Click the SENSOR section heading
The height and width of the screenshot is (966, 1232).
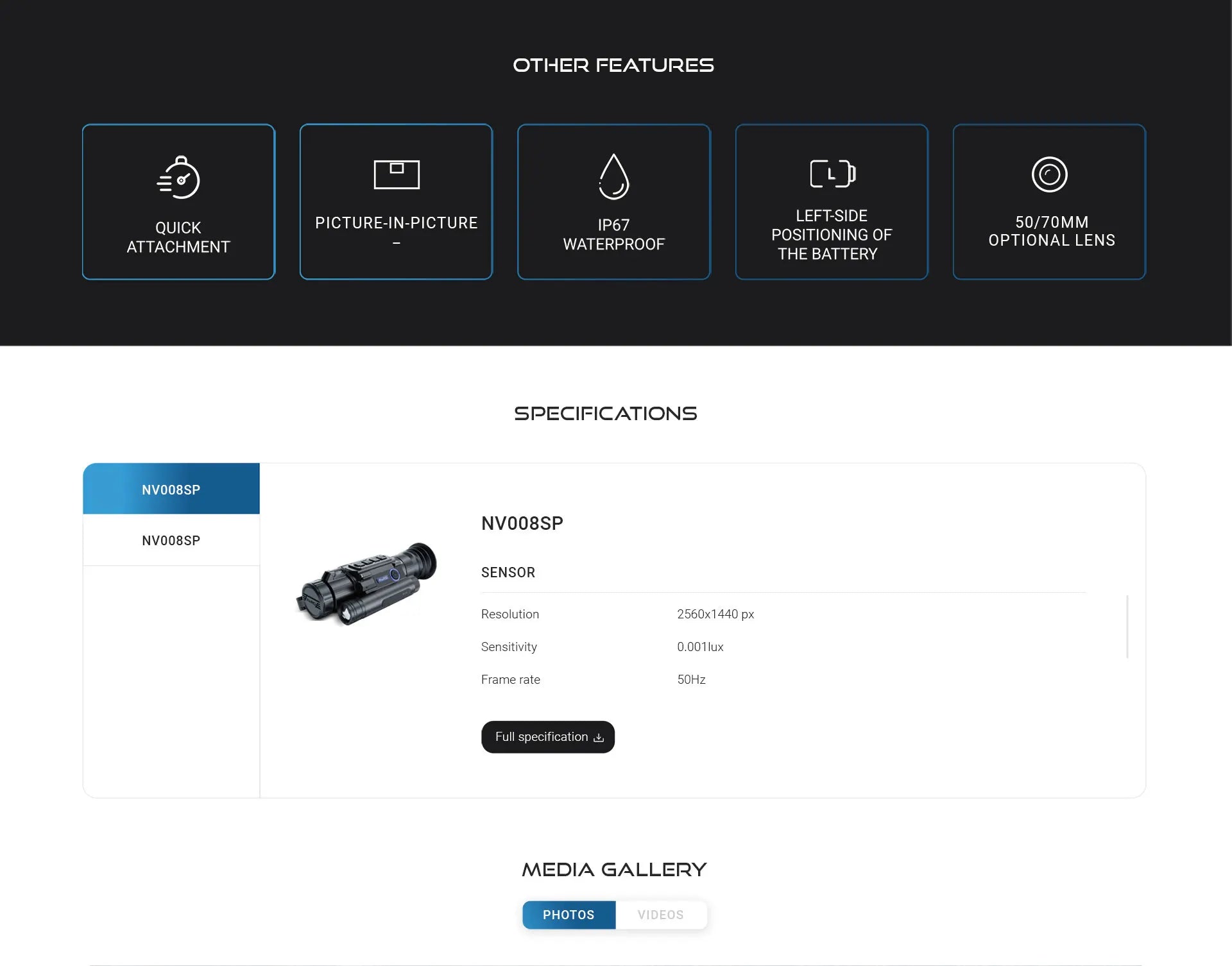(508, 572)
